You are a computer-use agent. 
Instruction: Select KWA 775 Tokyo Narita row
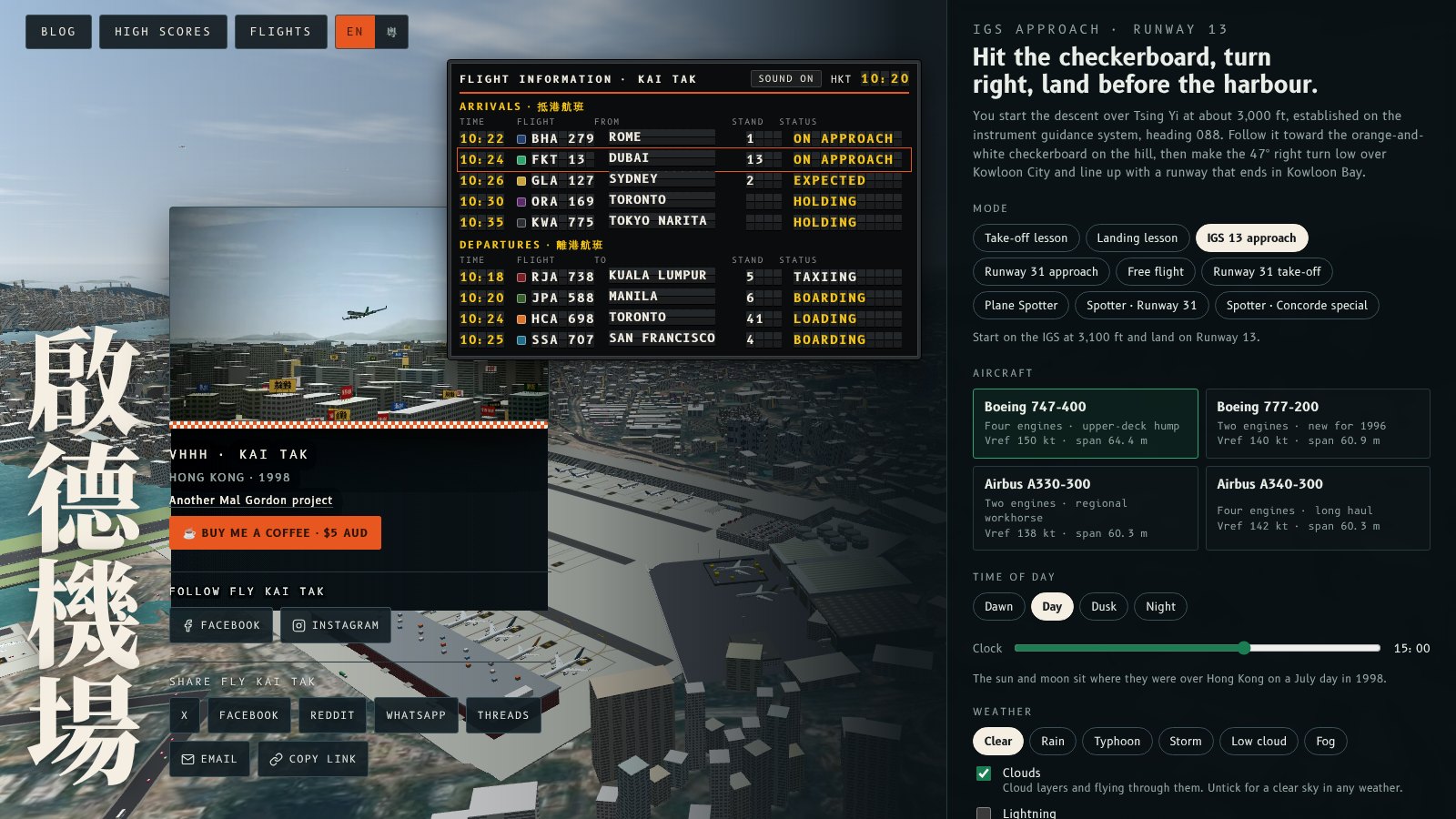tap(683, 222)
